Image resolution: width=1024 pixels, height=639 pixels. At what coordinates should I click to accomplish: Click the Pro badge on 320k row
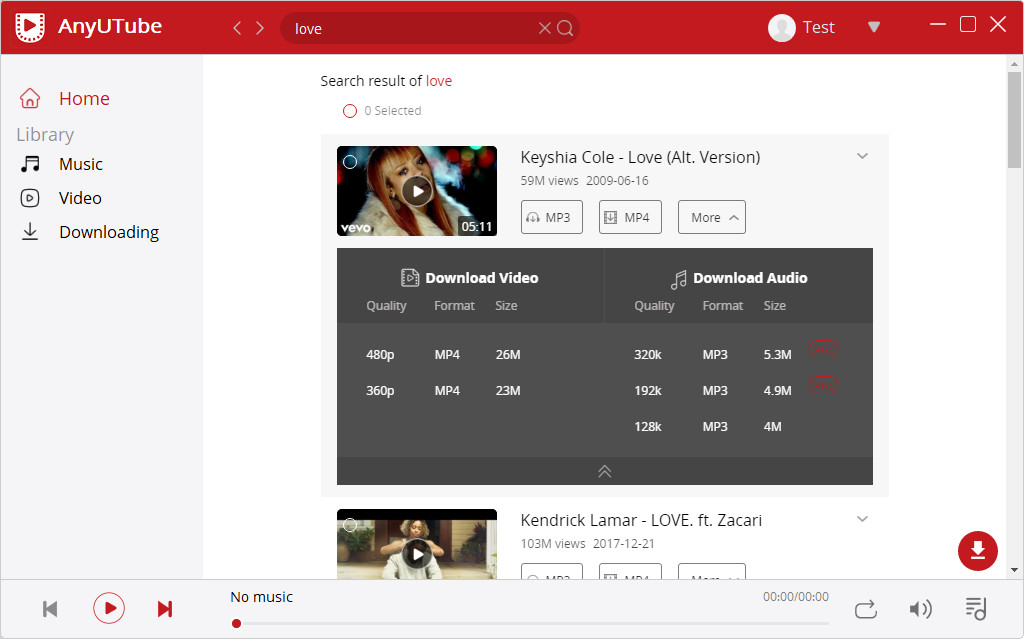pyautogui.click(x=823, y=350)
